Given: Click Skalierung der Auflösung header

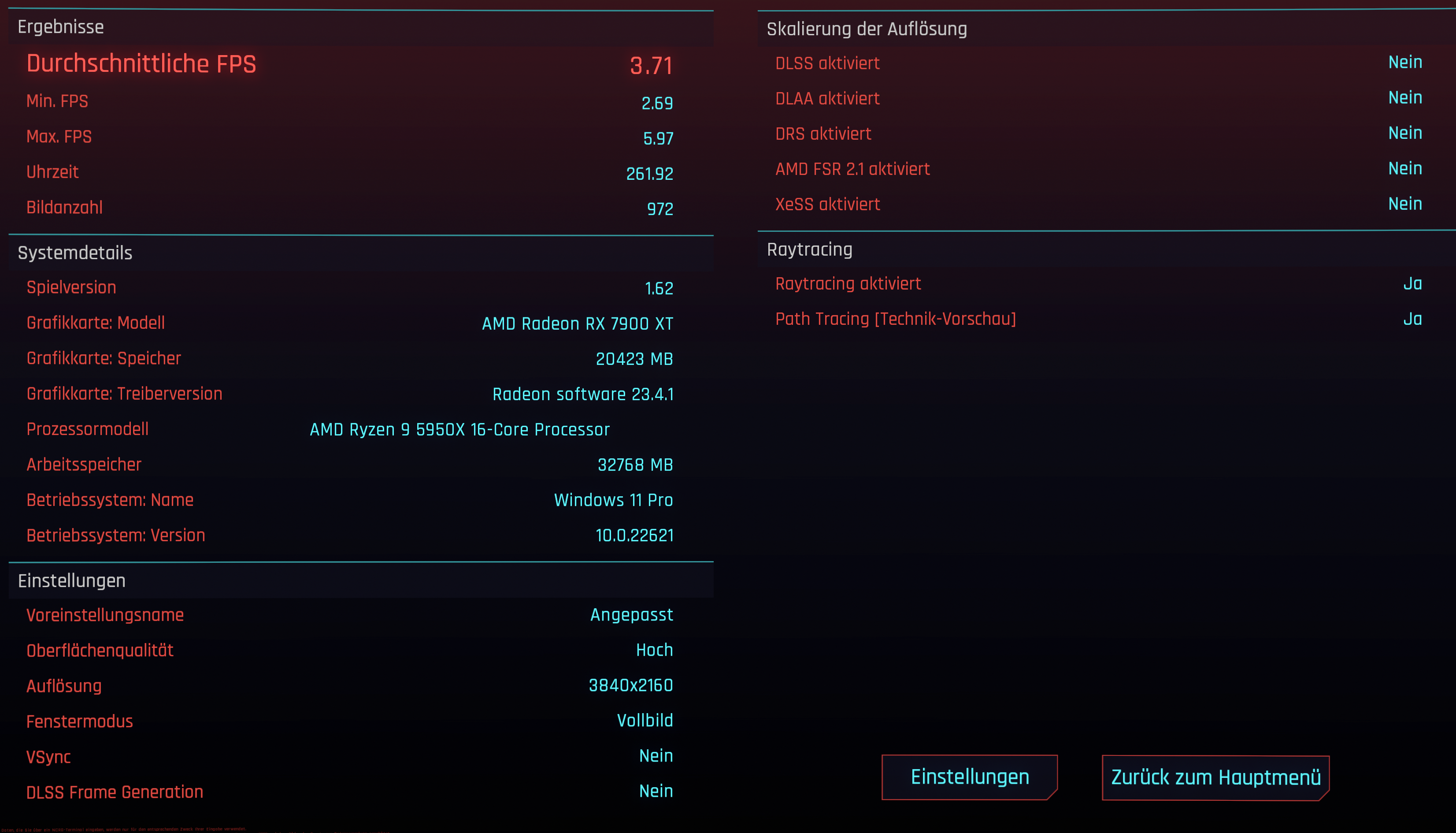Looking at the screenshot, I should click(867, 29).
